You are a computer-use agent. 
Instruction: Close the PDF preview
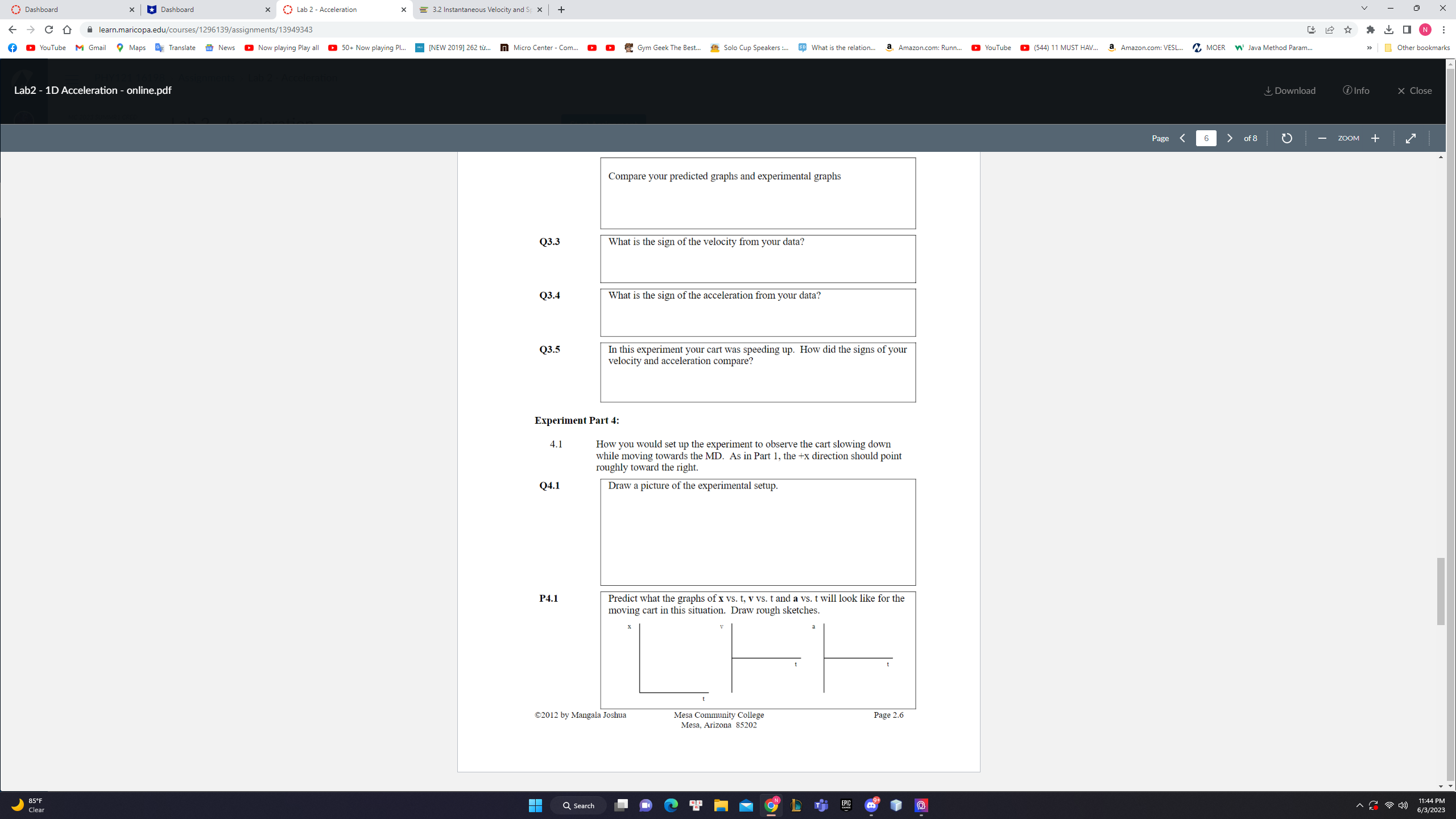coord(1414,90)
